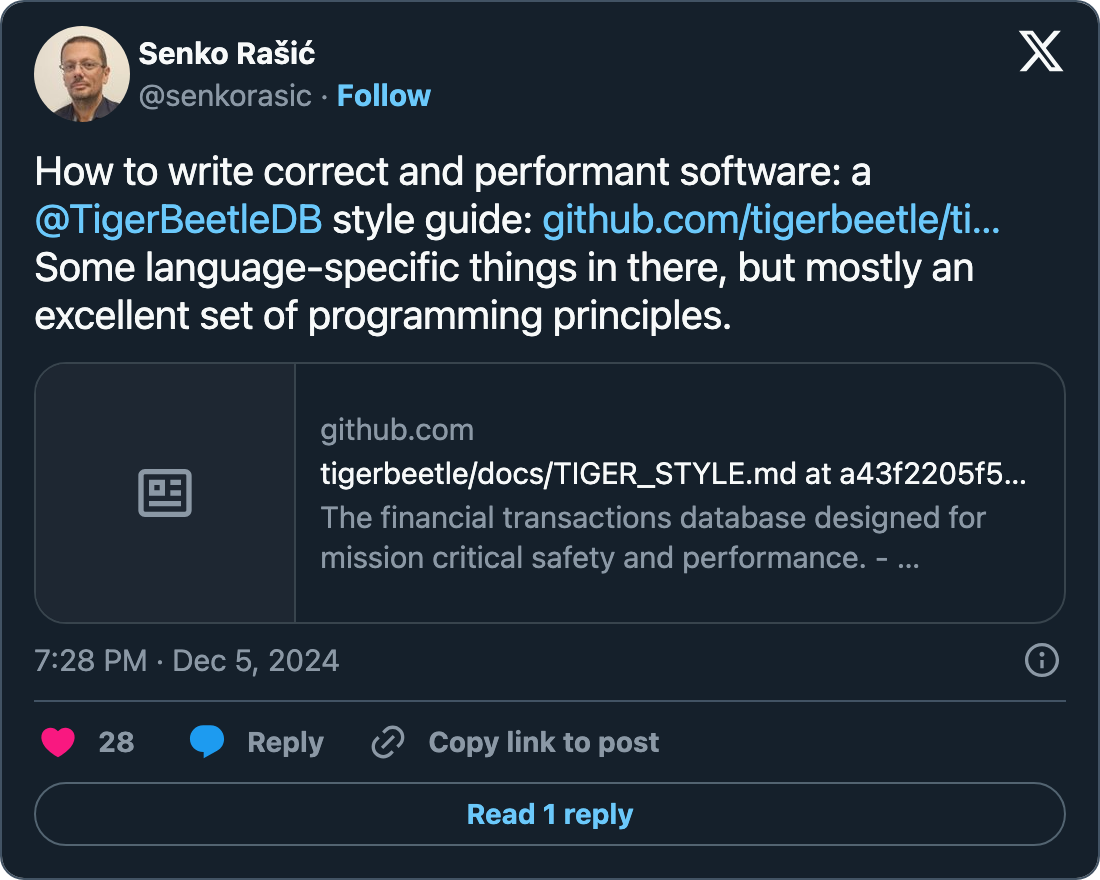Open the TIGER_STYLE.md card title
The width and height of the screenshot is (1100, 880).
(672, 475)
